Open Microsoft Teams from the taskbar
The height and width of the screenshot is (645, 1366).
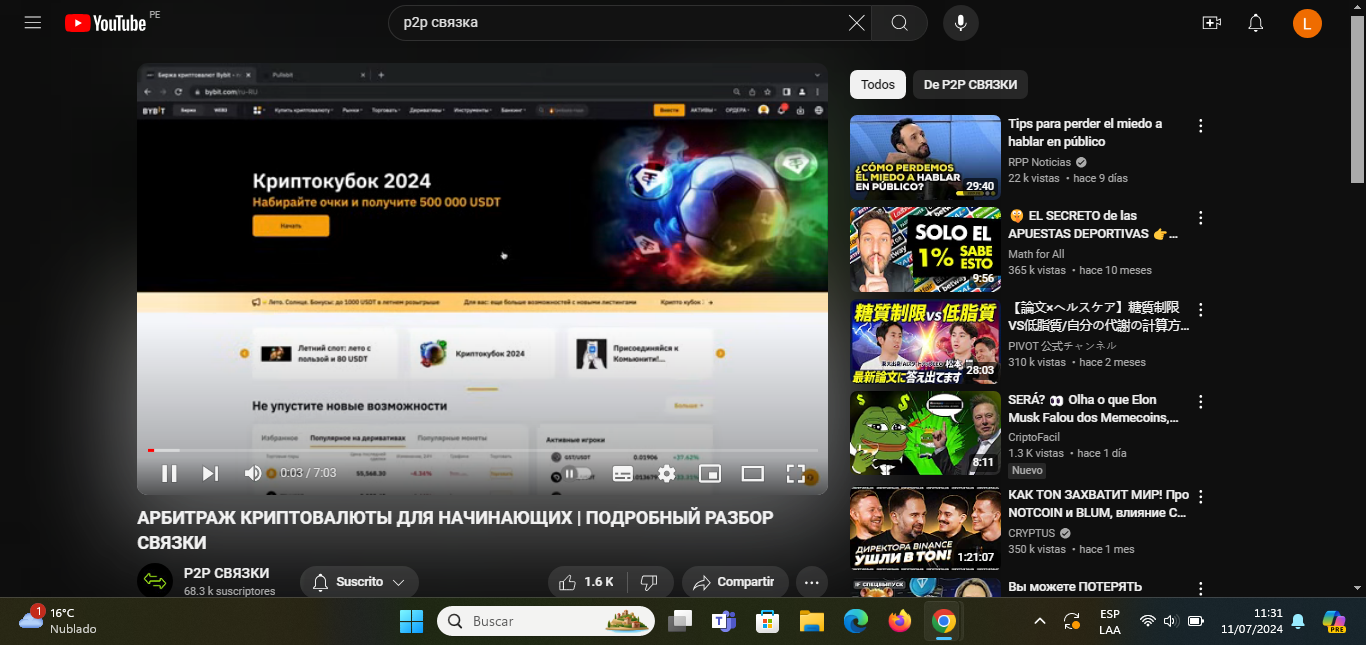(724, 621)
